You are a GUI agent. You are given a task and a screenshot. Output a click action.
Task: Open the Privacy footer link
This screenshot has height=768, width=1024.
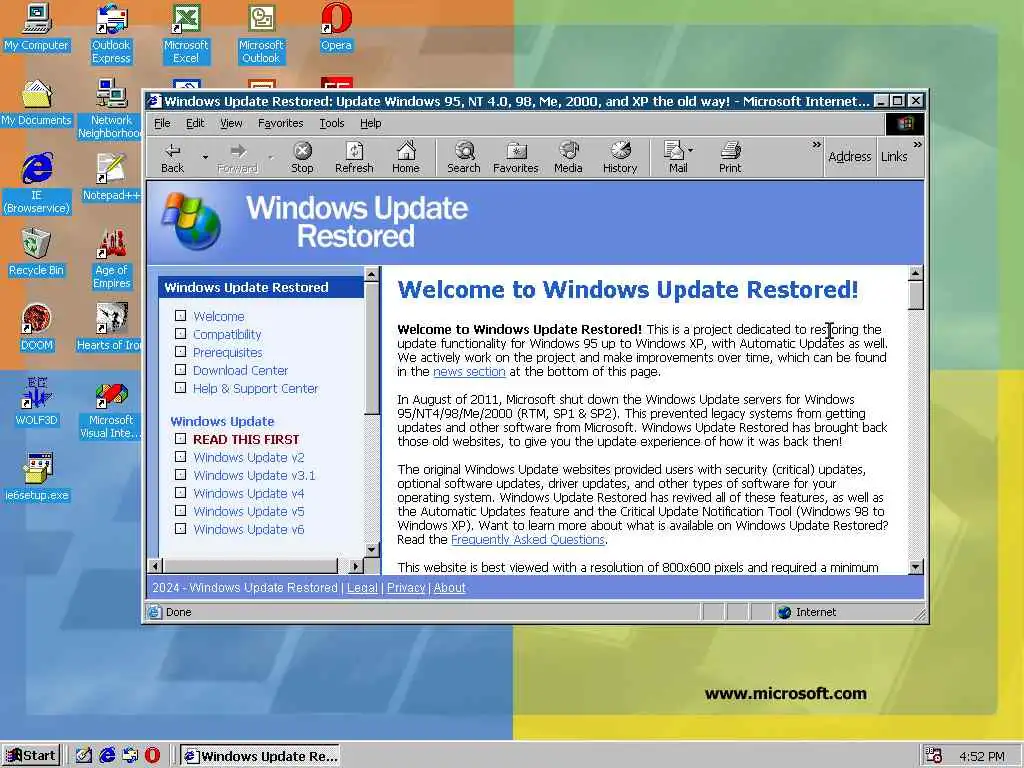(x=406, y=588)
